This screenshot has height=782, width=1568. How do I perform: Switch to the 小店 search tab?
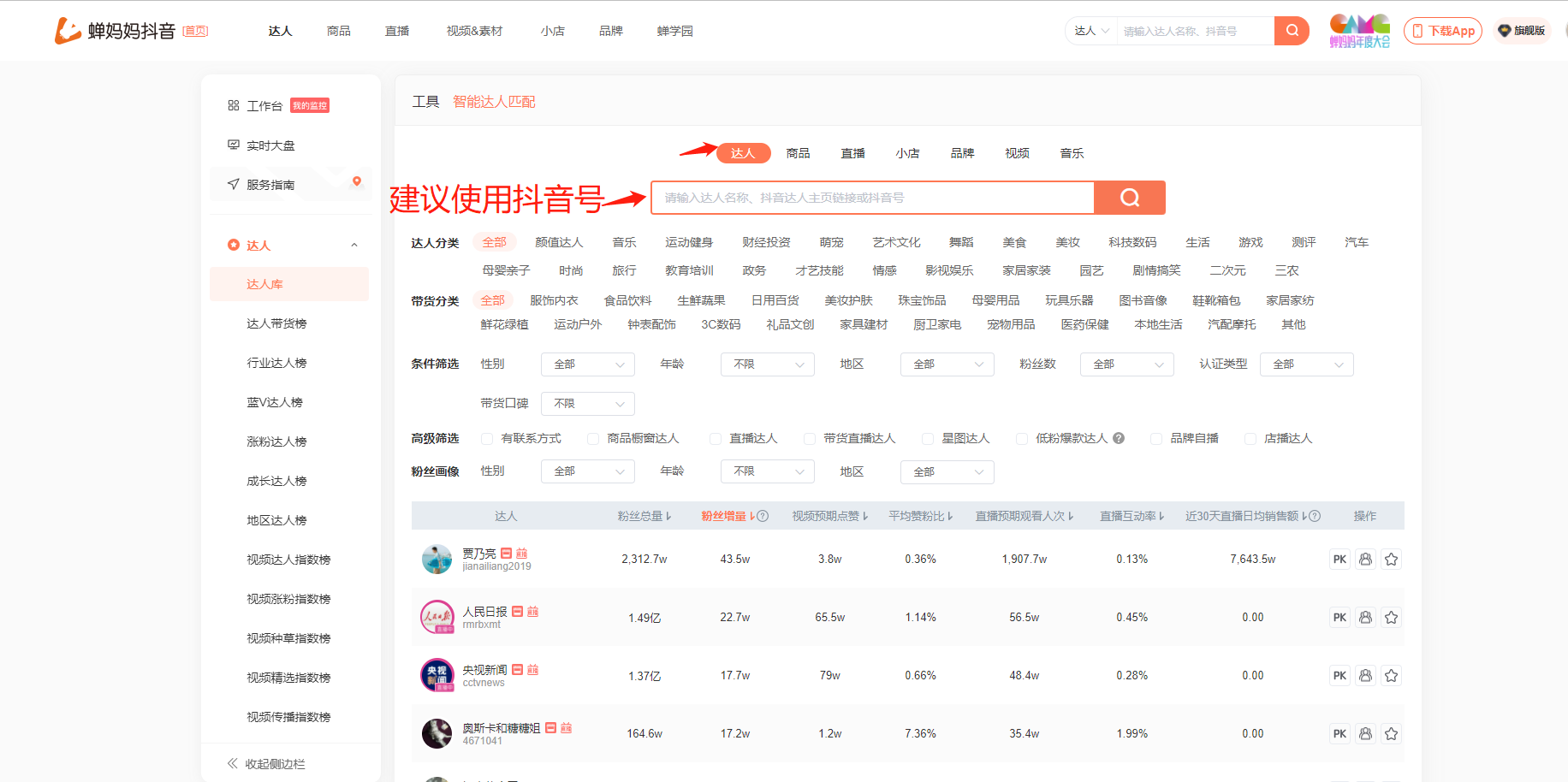tap(907, 153)
